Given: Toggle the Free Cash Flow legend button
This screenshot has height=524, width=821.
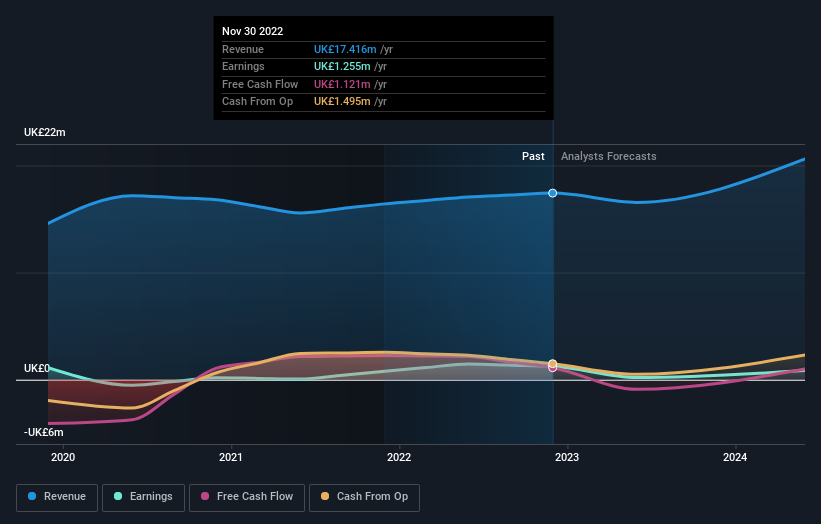Looking at the screenshot, I should (x=247, y=497).
